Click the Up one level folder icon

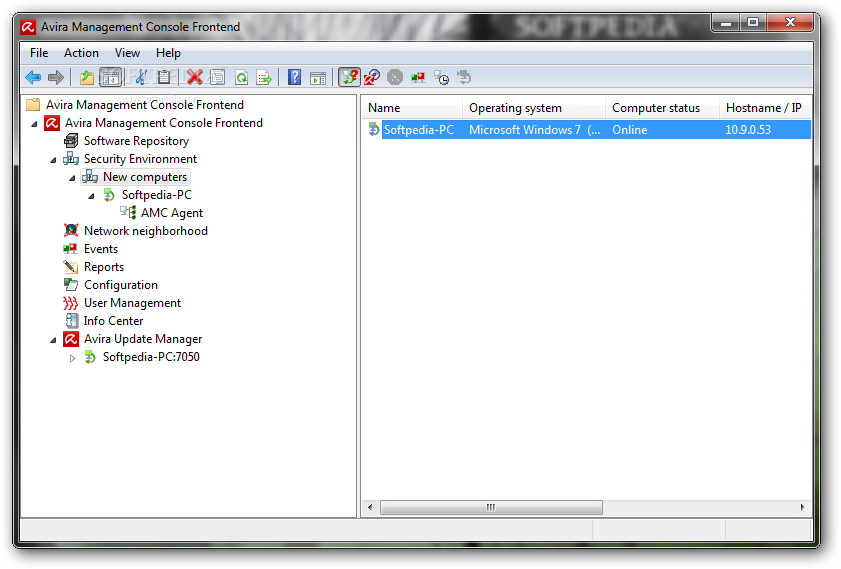(87, 78)
